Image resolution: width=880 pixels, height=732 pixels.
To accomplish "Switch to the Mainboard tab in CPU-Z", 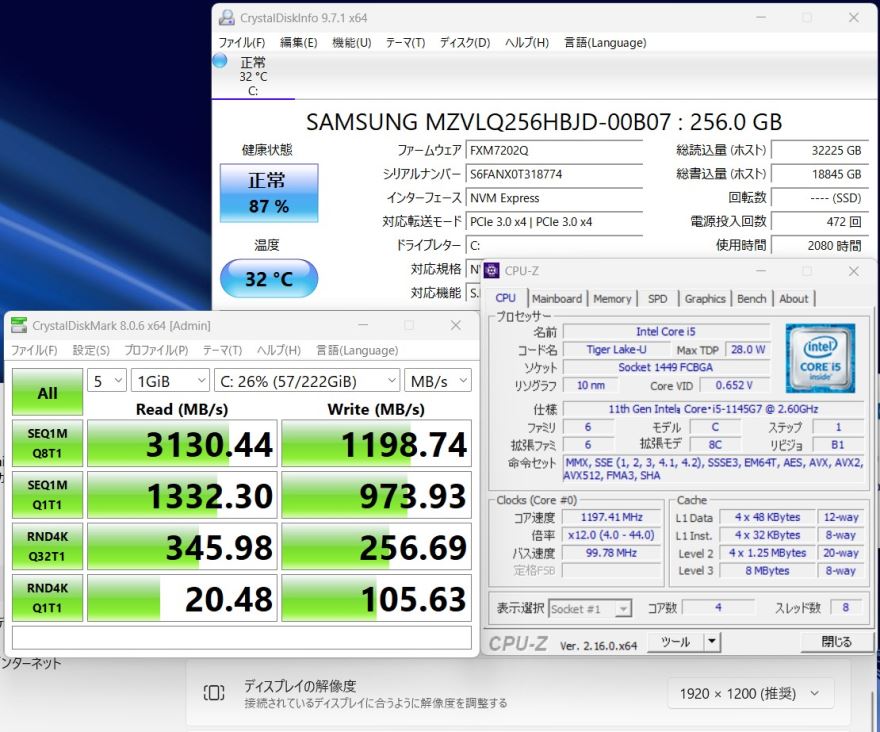I will click(556, 298).
